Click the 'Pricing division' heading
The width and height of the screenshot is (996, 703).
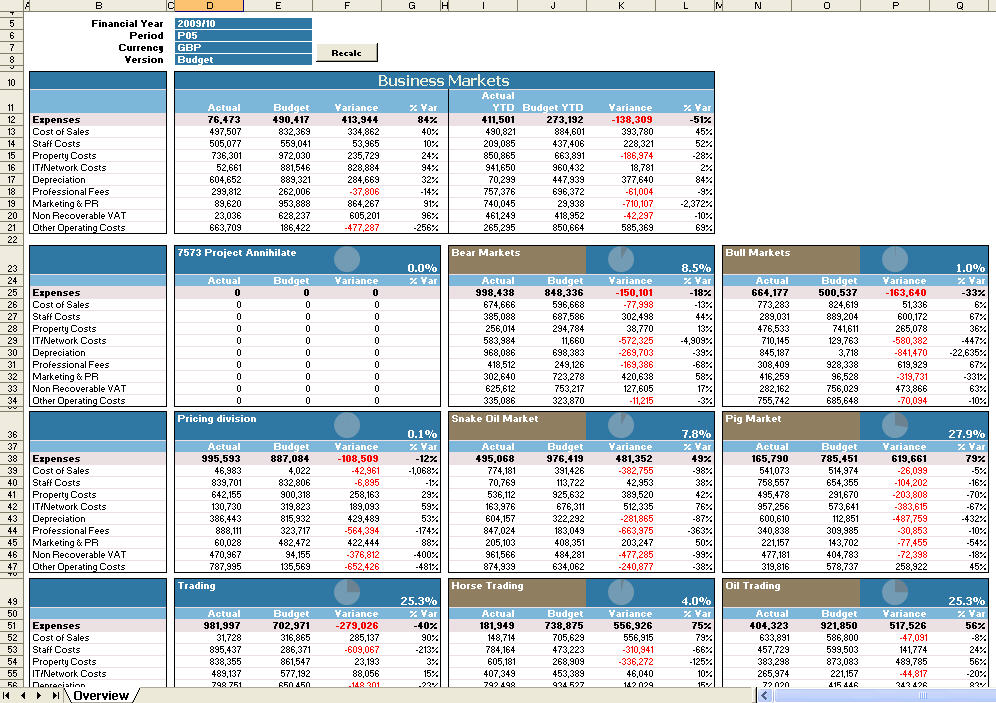point(217,418)
